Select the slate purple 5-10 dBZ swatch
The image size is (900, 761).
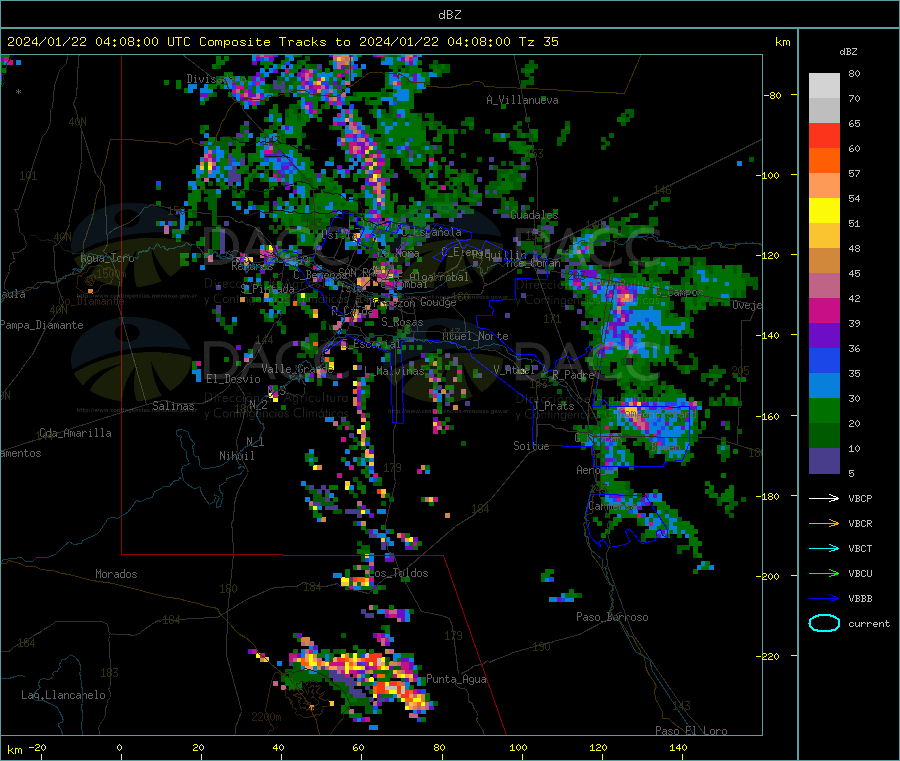click(824, 461)
